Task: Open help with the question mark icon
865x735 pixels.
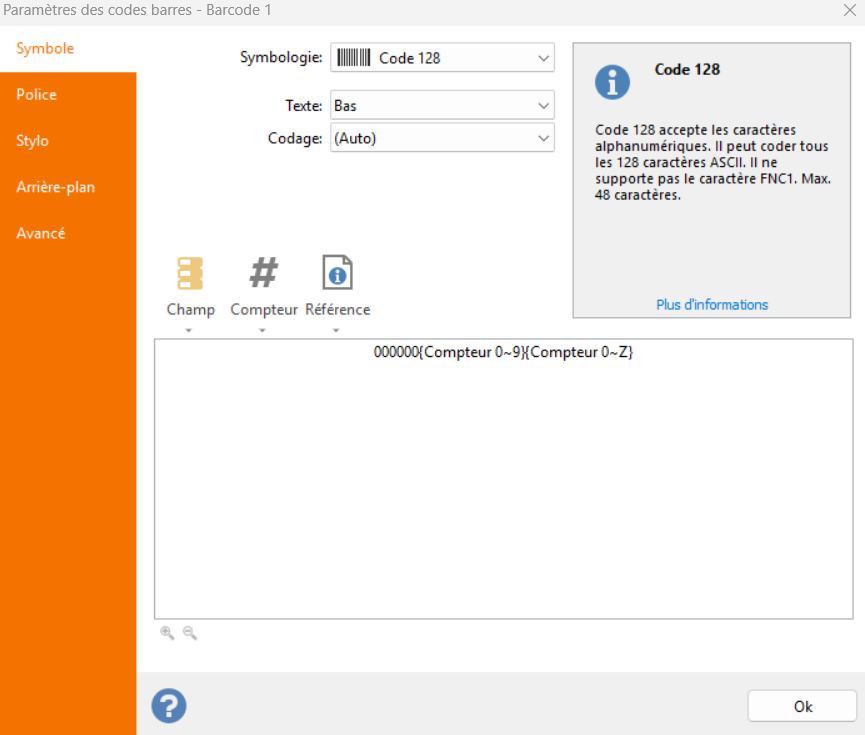Action: coord(169,706)
